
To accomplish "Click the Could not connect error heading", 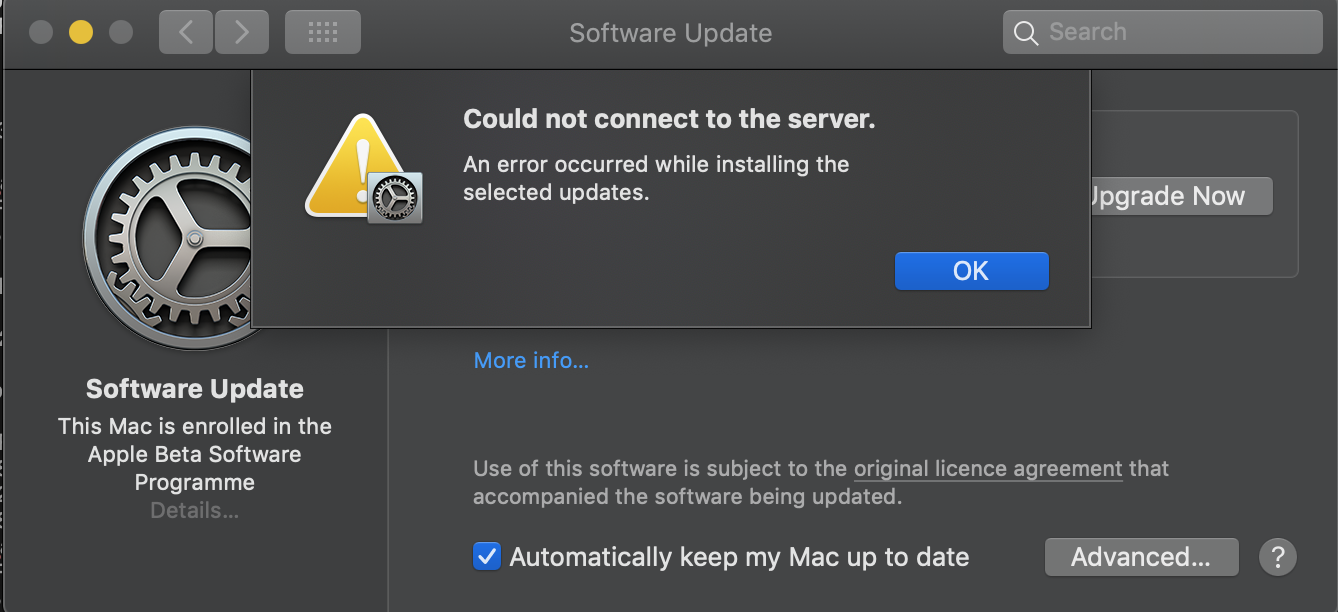I will 669,120.
